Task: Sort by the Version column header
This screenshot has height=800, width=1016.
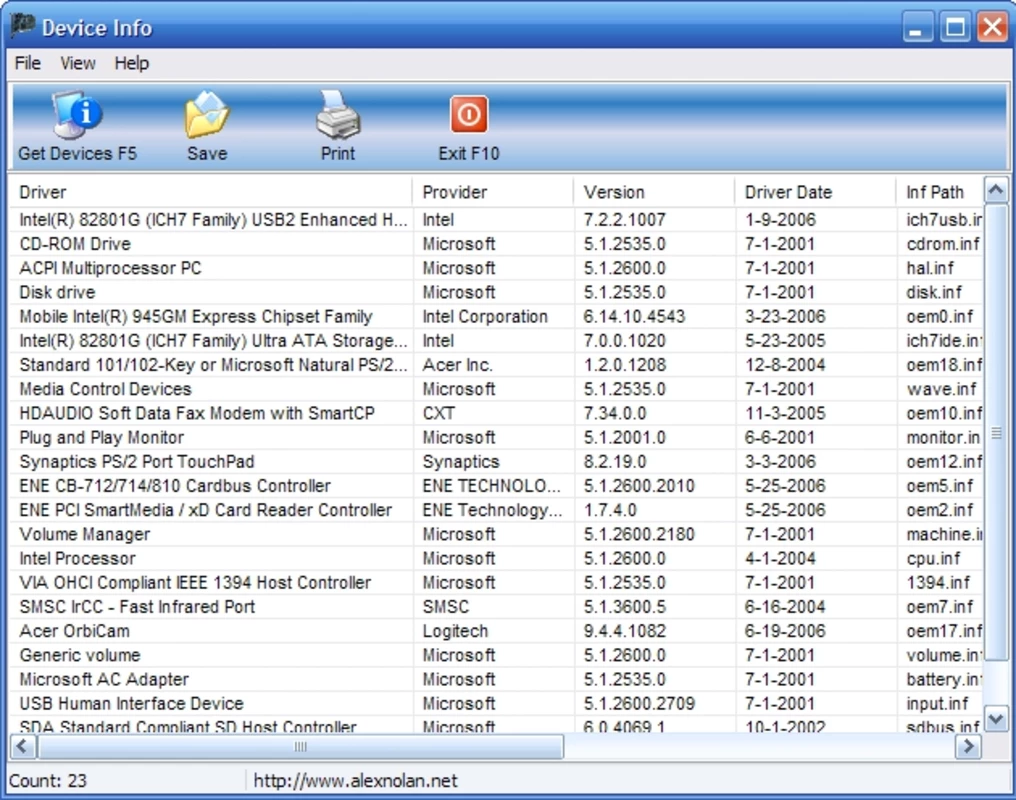Action: point(654,192)
